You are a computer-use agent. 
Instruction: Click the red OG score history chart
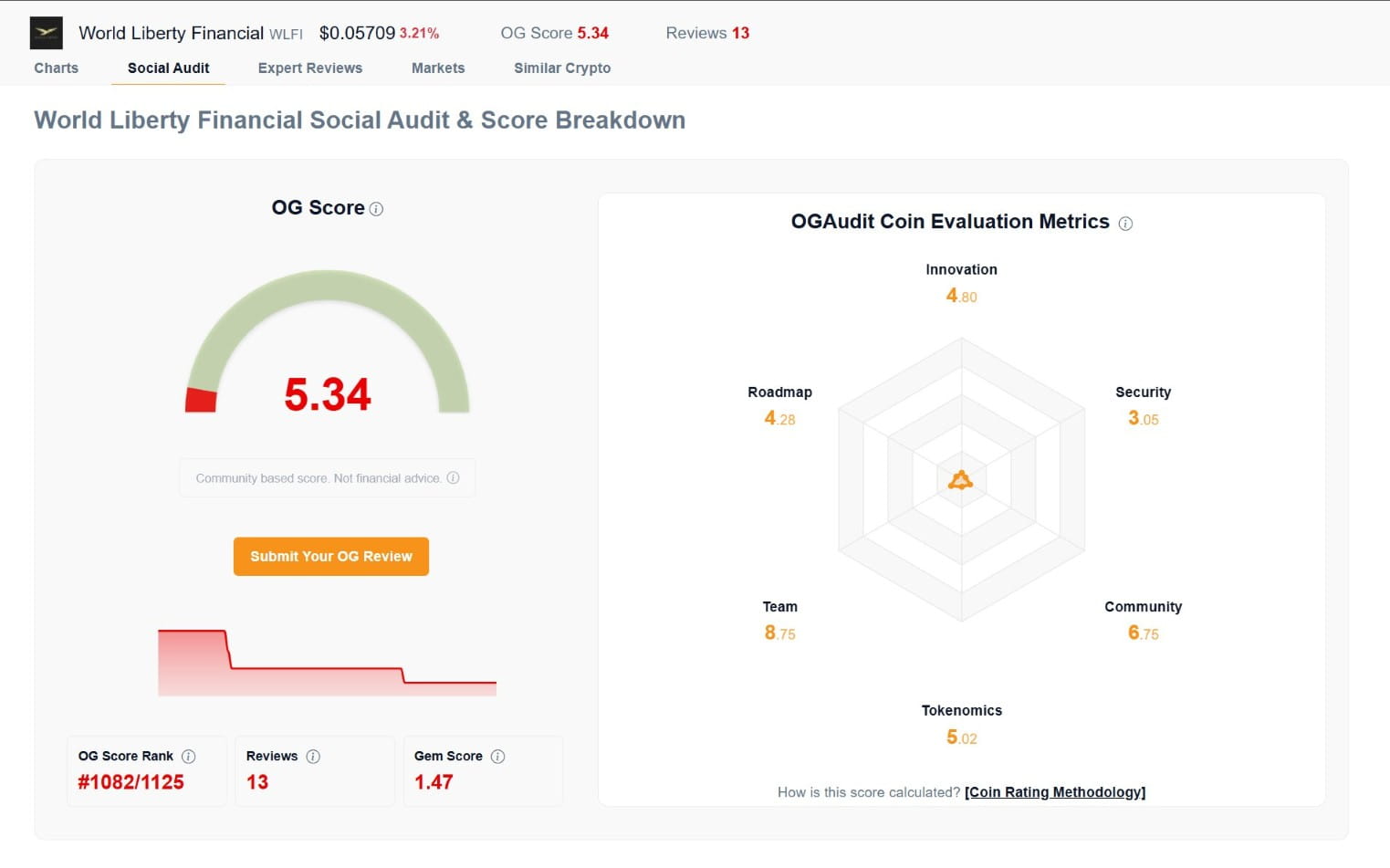pyautogui.click(x=327, y=663)
